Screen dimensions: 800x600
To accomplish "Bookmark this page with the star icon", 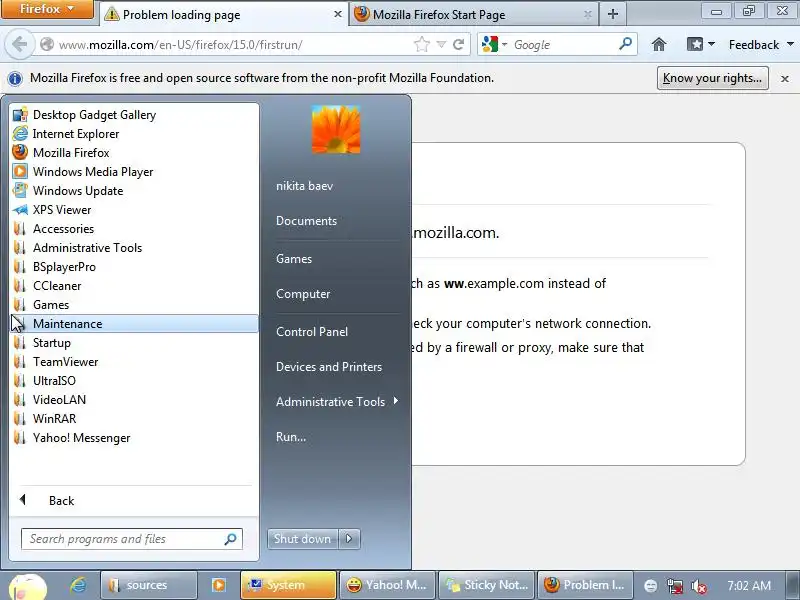I will coord(421,45).
